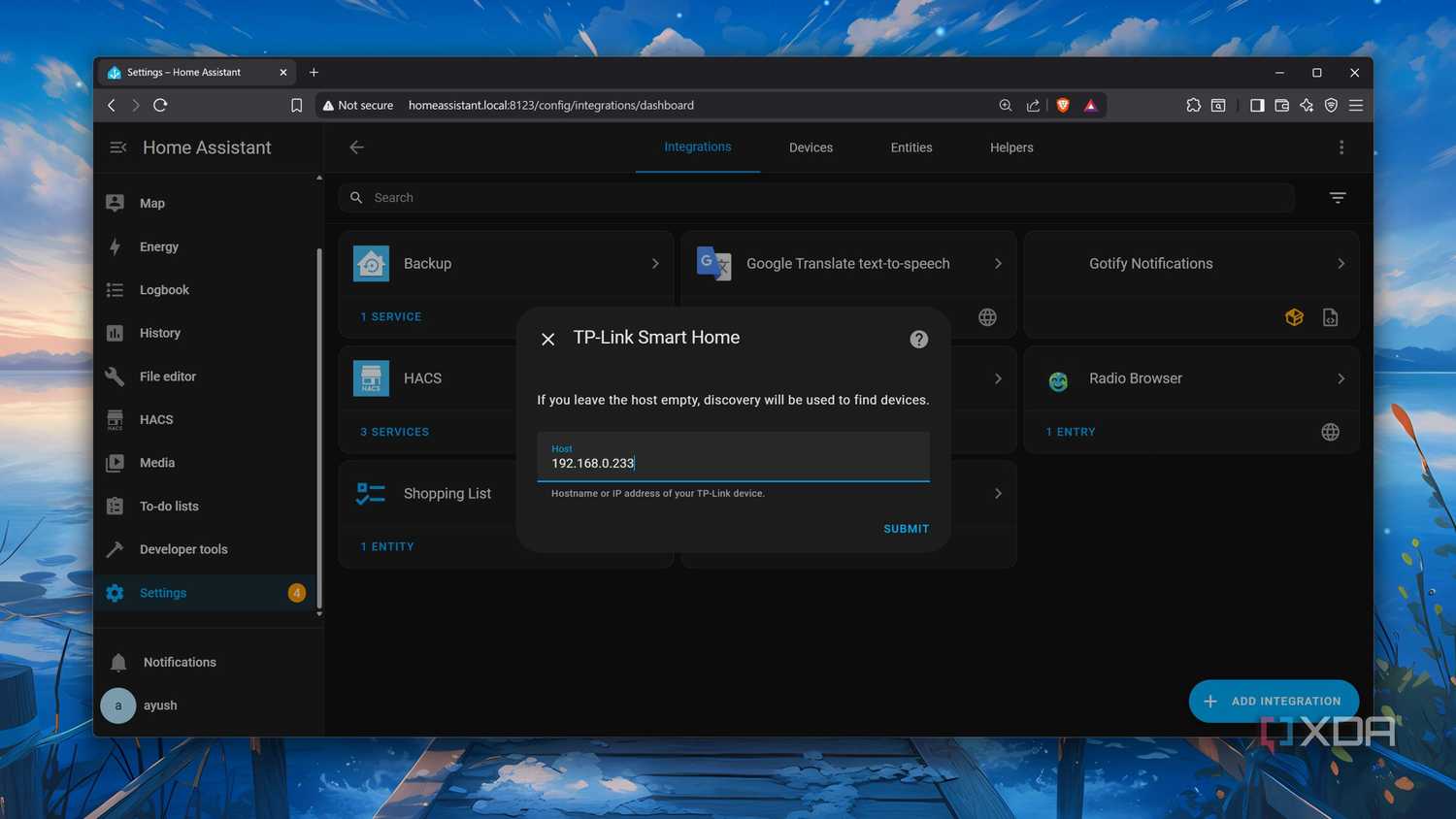Click the browser address bar URL
Viewport: 1456px width, 819px height.
point(550,105)
